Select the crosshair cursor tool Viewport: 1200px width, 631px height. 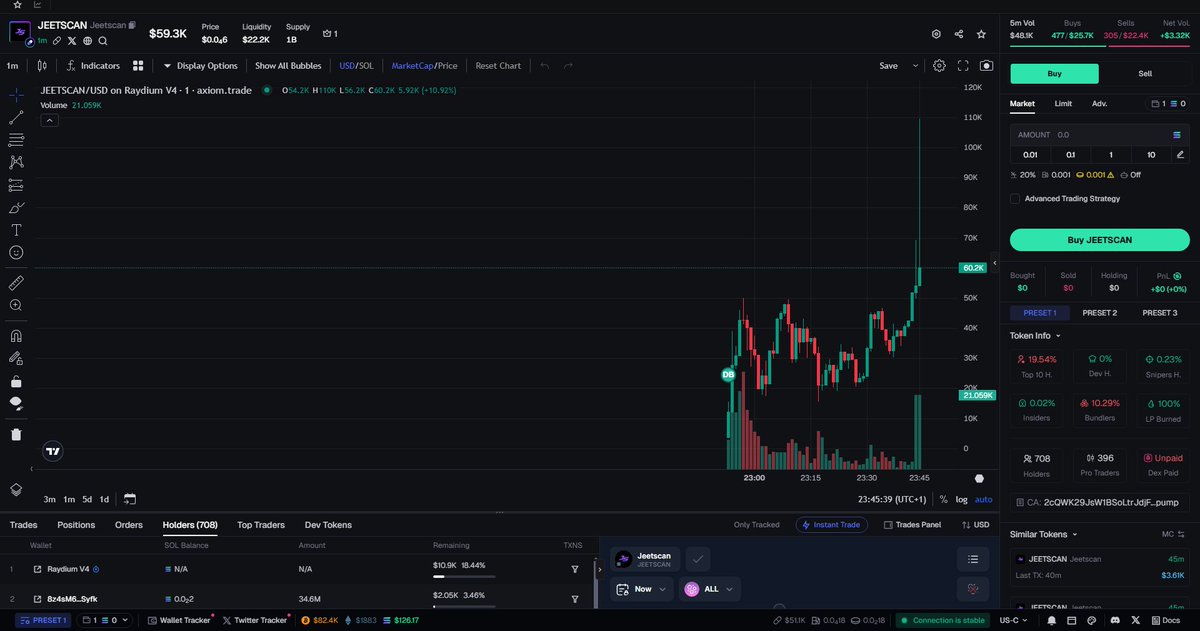(16, 95)
